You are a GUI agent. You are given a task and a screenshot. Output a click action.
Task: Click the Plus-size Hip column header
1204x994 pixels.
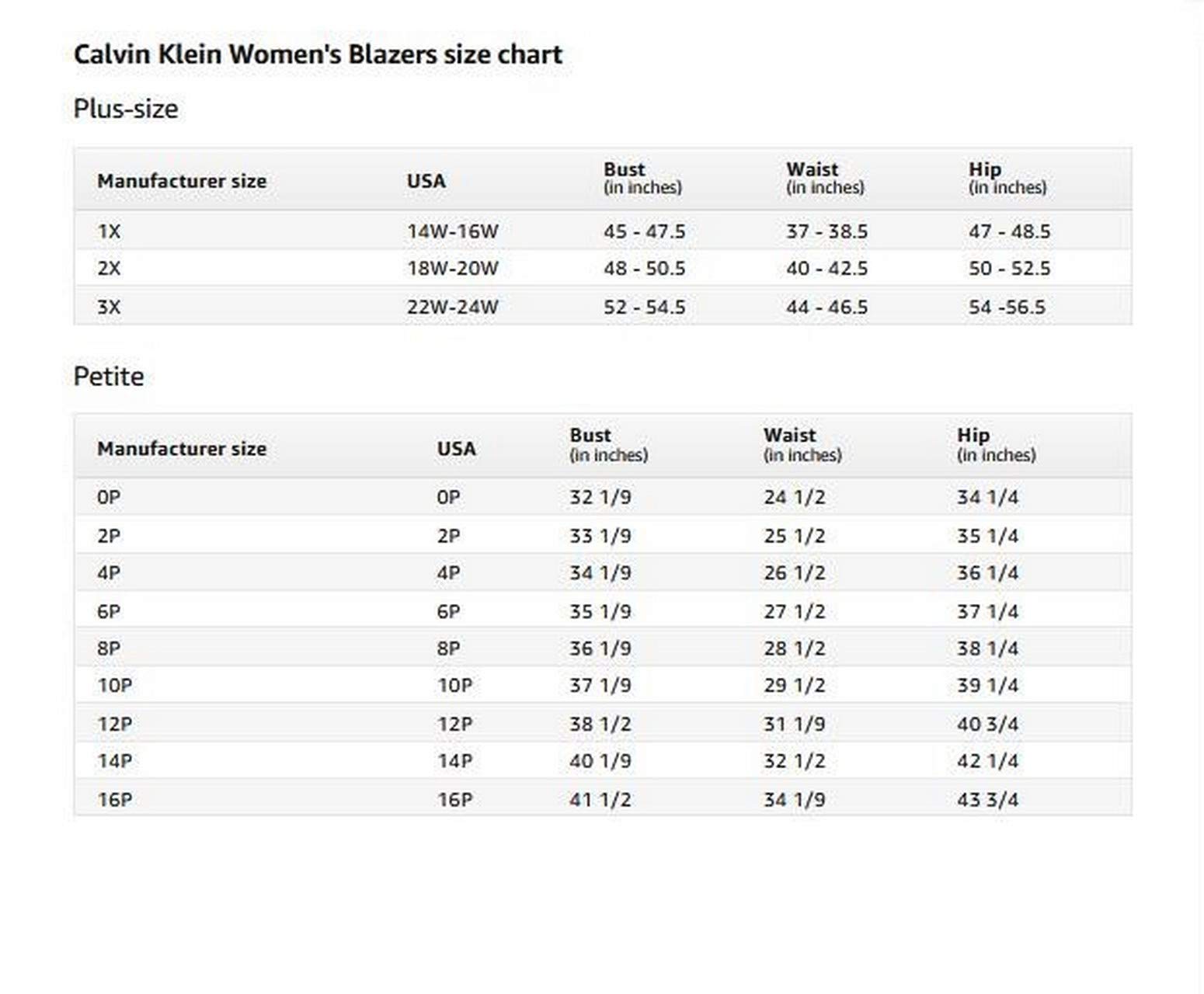coord(1007,178)
